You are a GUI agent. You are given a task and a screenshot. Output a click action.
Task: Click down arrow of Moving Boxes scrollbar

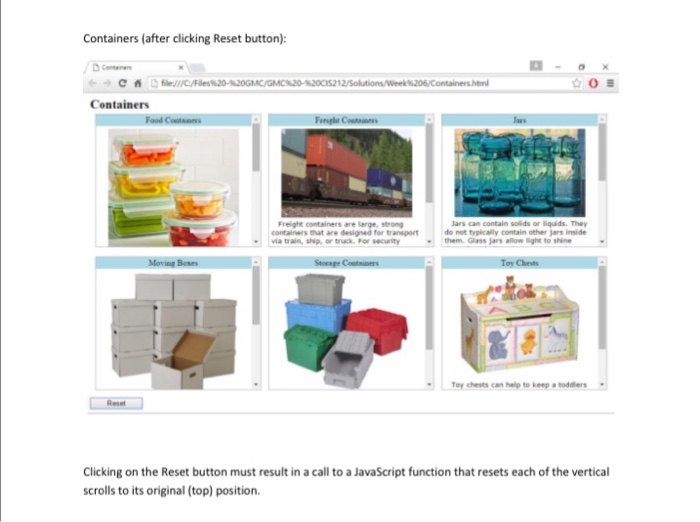(256, 384)
